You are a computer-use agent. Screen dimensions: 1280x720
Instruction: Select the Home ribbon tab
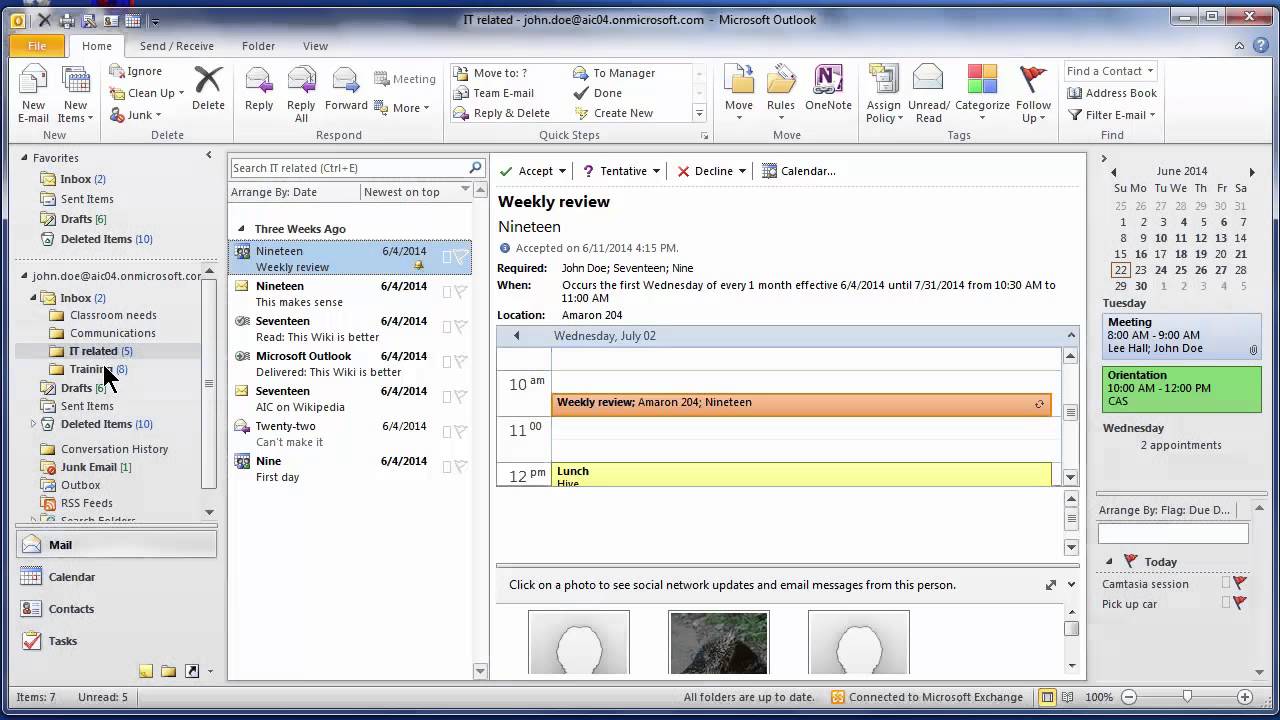coord(97,46)
